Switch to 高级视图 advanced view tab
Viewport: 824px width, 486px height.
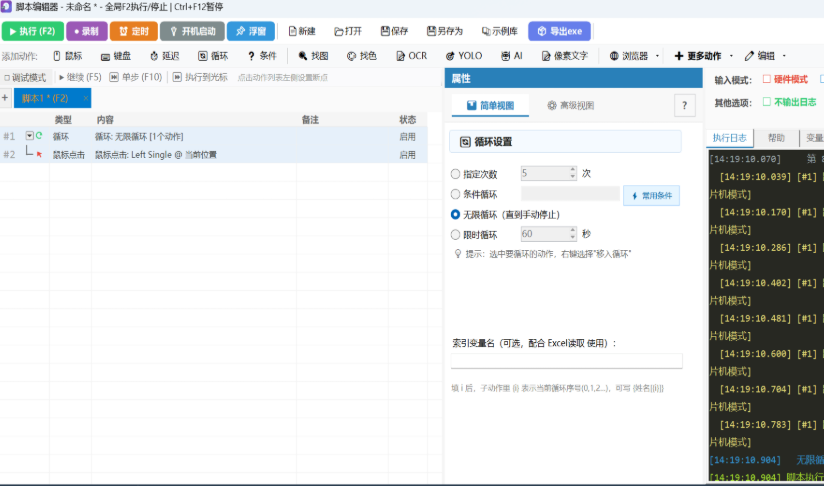pos(571,106)
